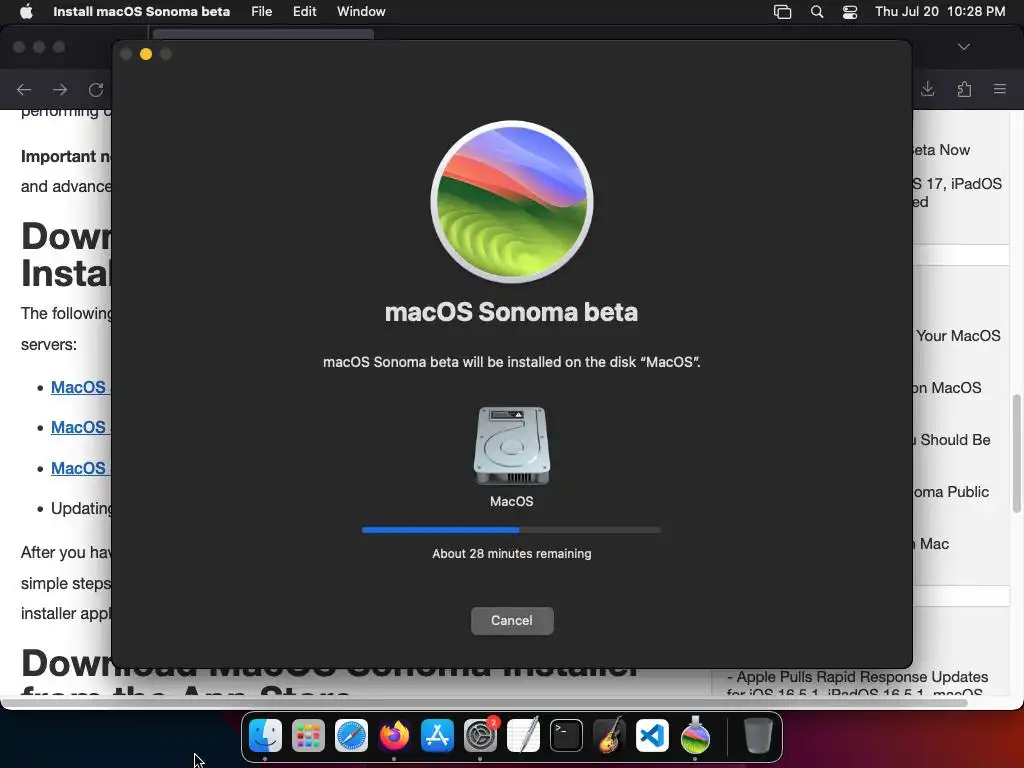This screenshot has height=768, width=1024.
Task: Open the Install macOS Sonoma beta menu
Action: (141, 12)
